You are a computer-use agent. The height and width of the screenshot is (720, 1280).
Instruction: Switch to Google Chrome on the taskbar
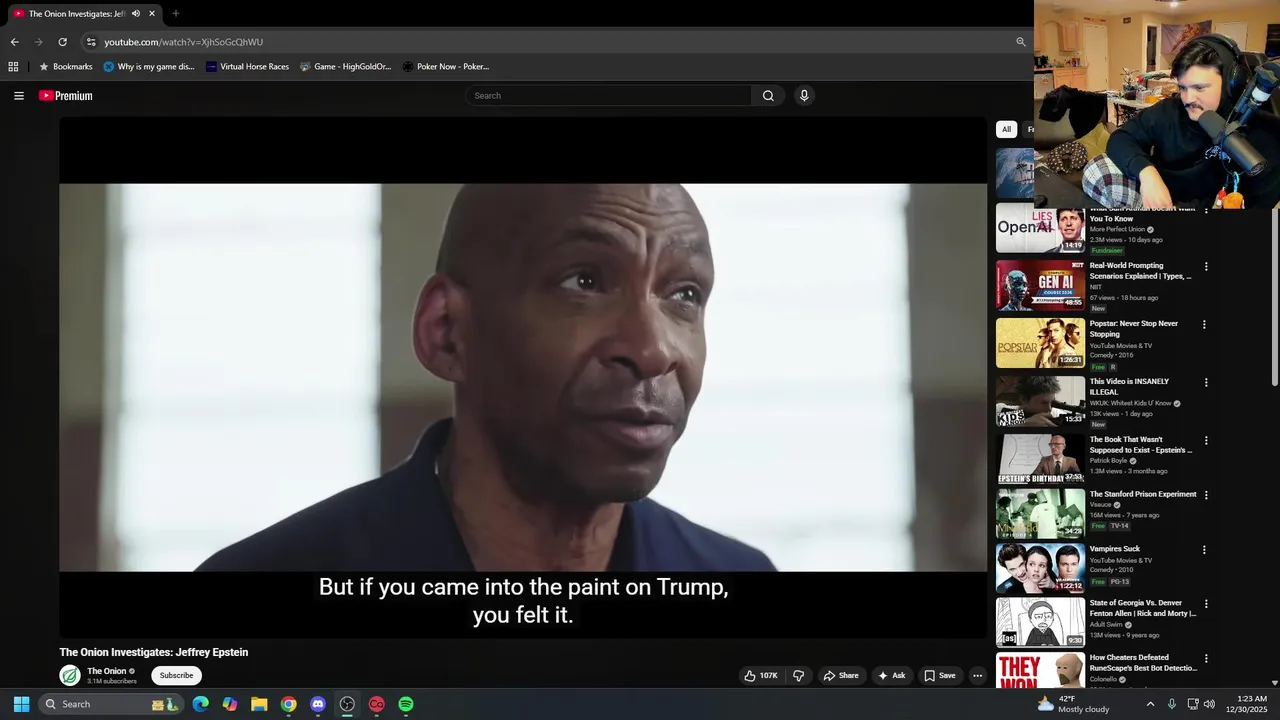click(288, 704)
